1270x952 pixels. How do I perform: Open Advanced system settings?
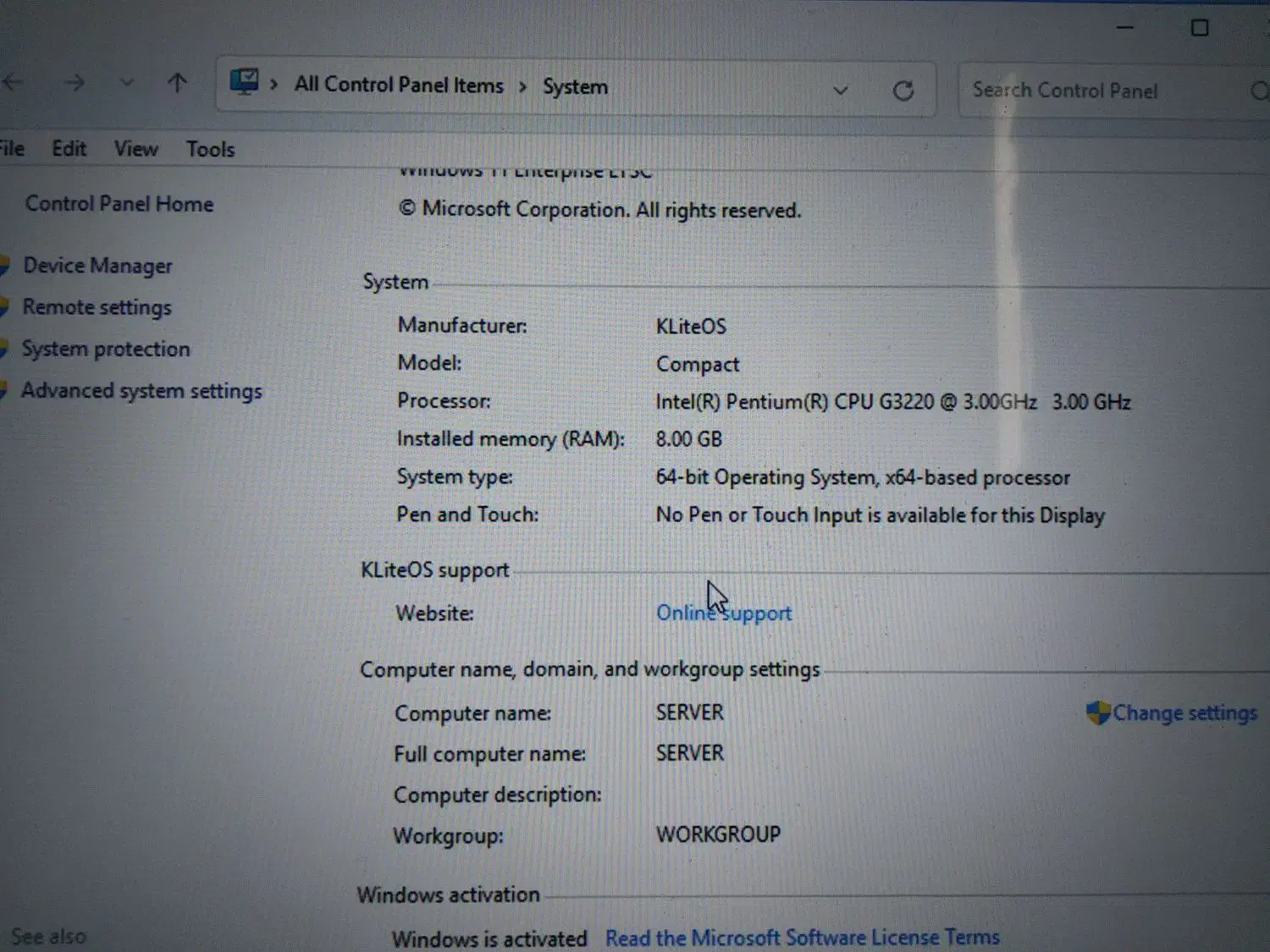click(141, 391)
